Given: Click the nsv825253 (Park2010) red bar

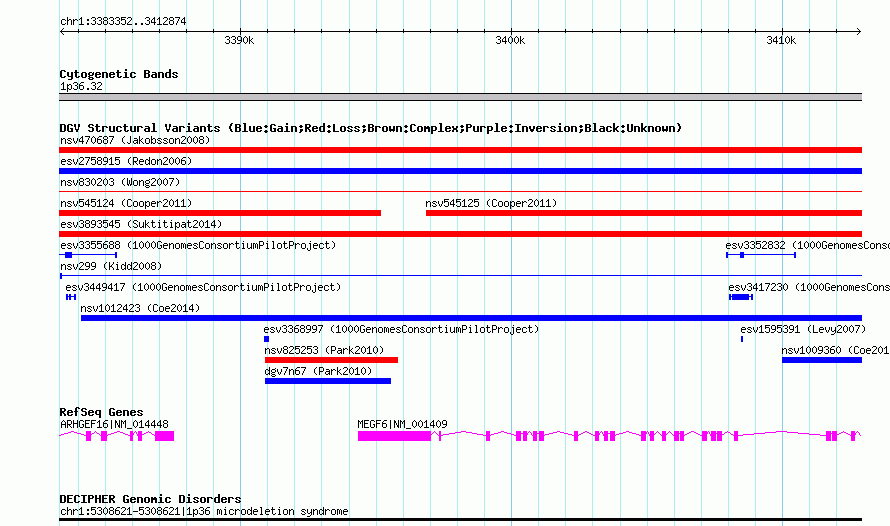Looking at the screenshot, I should point(331,360).
